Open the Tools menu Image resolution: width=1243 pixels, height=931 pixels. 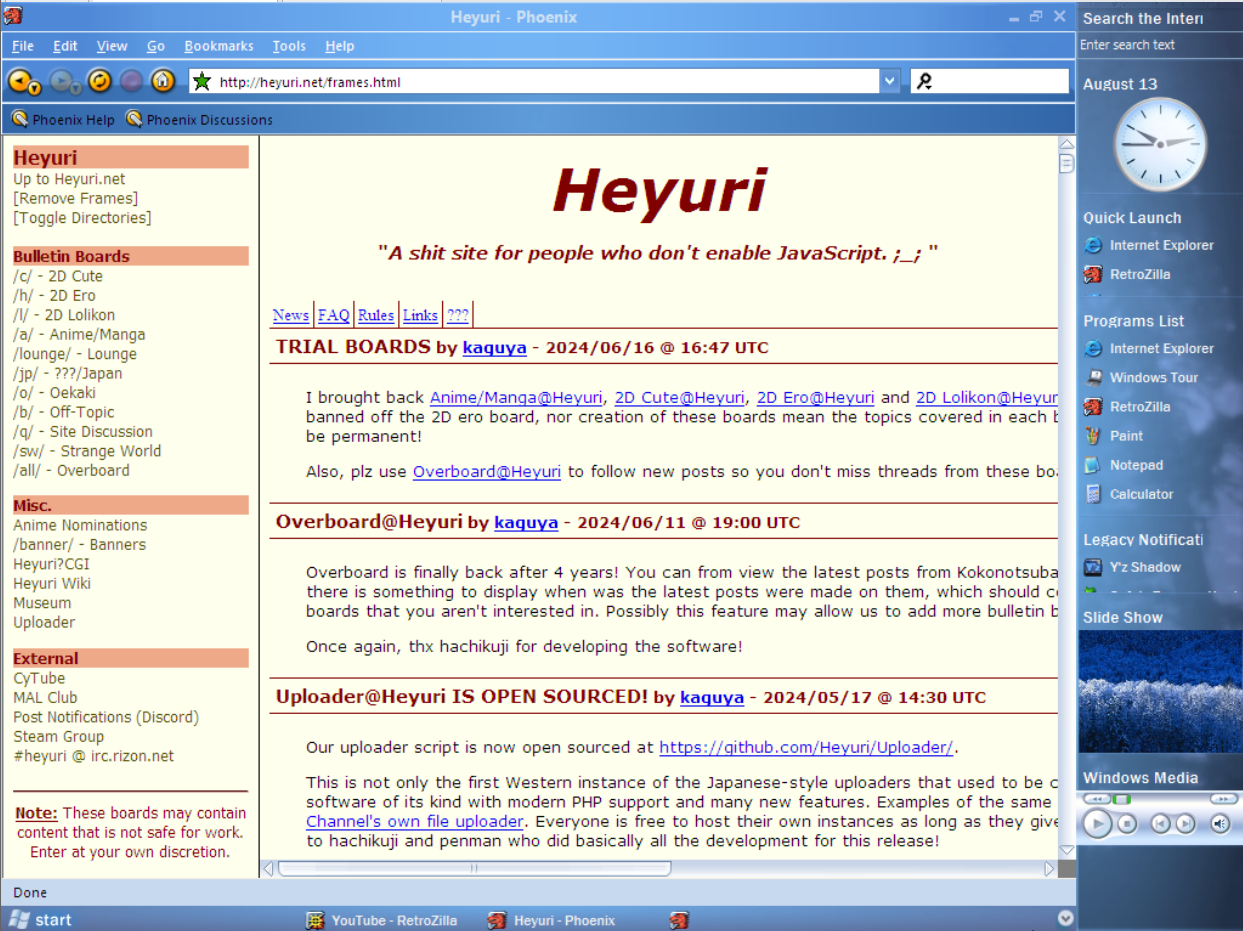pyautogui.click(x=289, y=46)
